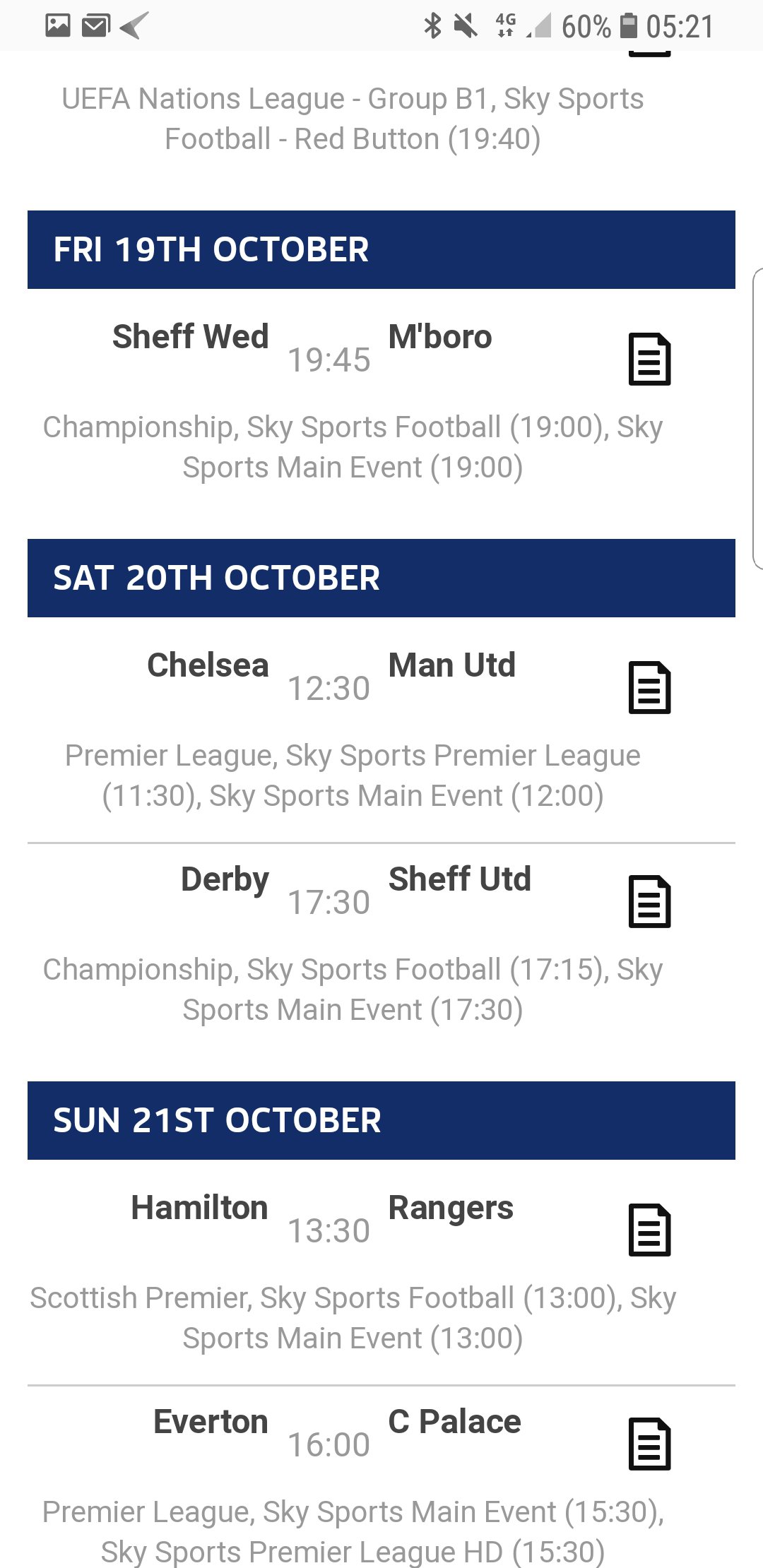Tap the battery status icon

pos(628,26)
